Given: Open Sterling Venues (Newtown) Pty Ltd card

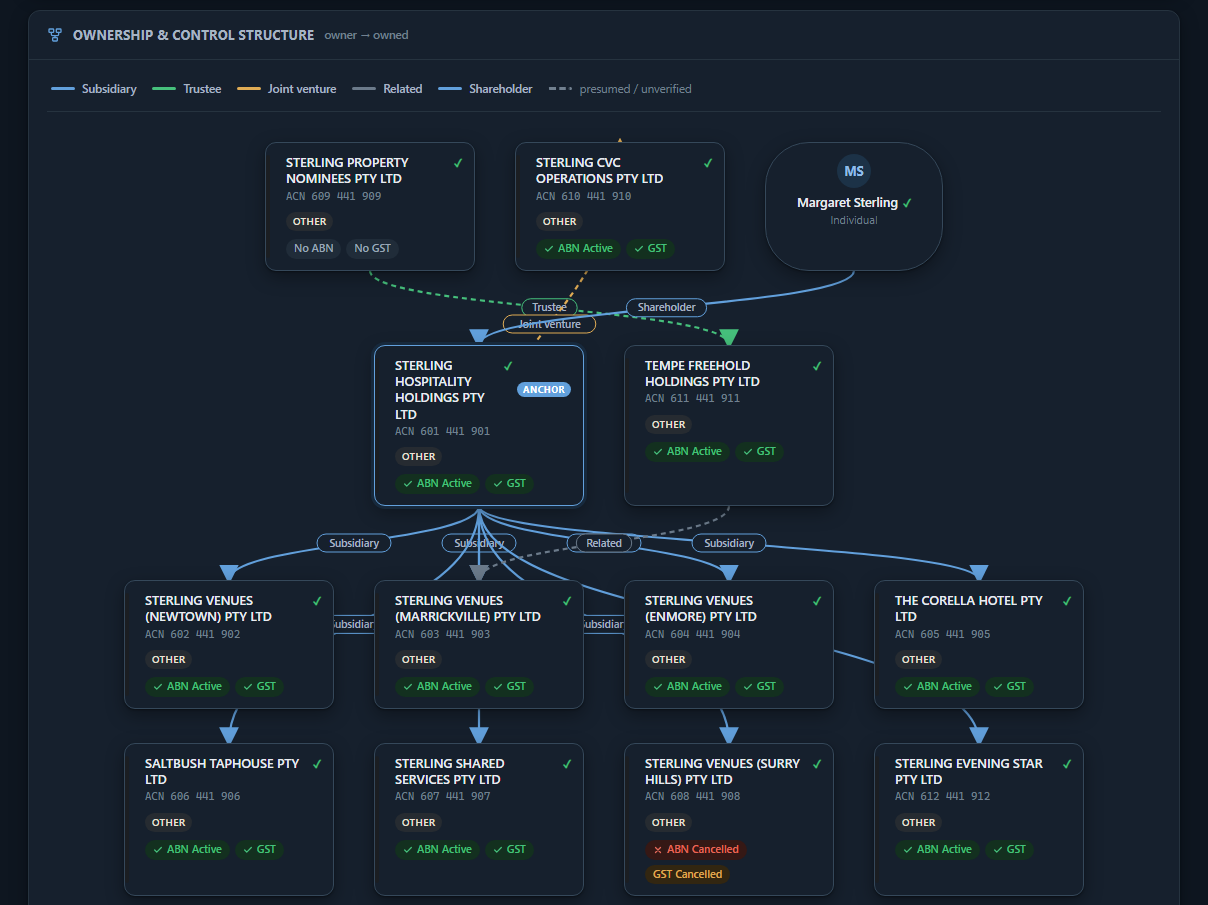Looking at the screenshot, I should (229, 644).
